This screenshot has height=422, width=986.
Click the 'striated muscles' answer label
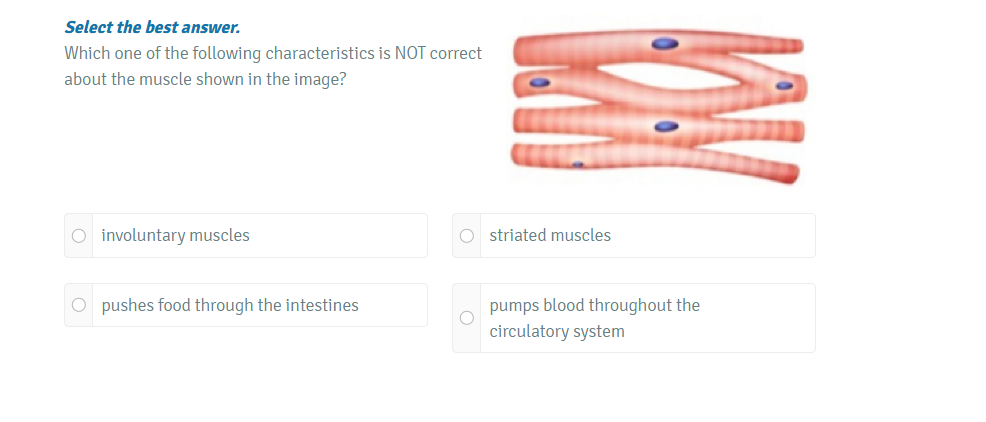[550, 236]
